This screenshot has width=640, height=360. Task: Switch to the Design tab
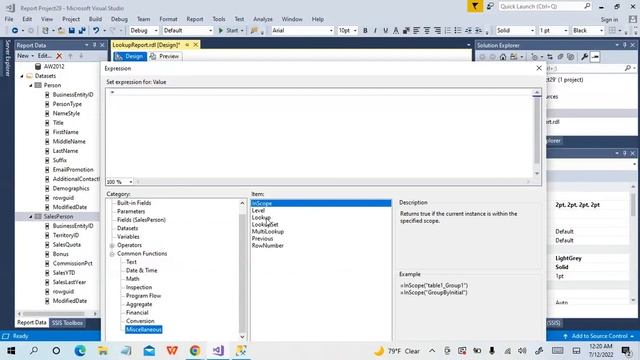(x=130, y=56)
